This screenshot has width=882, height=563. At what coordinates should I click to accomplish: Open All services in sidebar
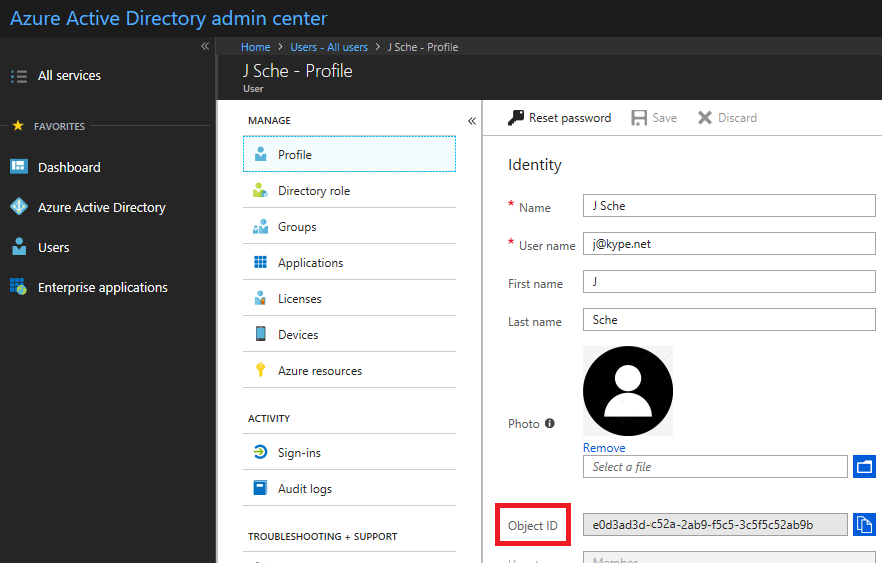69,75
